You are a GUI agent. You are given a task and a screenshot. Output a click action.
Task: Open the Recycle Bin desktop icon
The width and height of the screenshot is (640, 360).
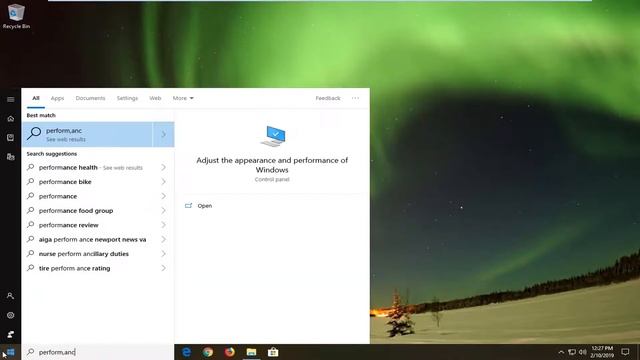16,16
